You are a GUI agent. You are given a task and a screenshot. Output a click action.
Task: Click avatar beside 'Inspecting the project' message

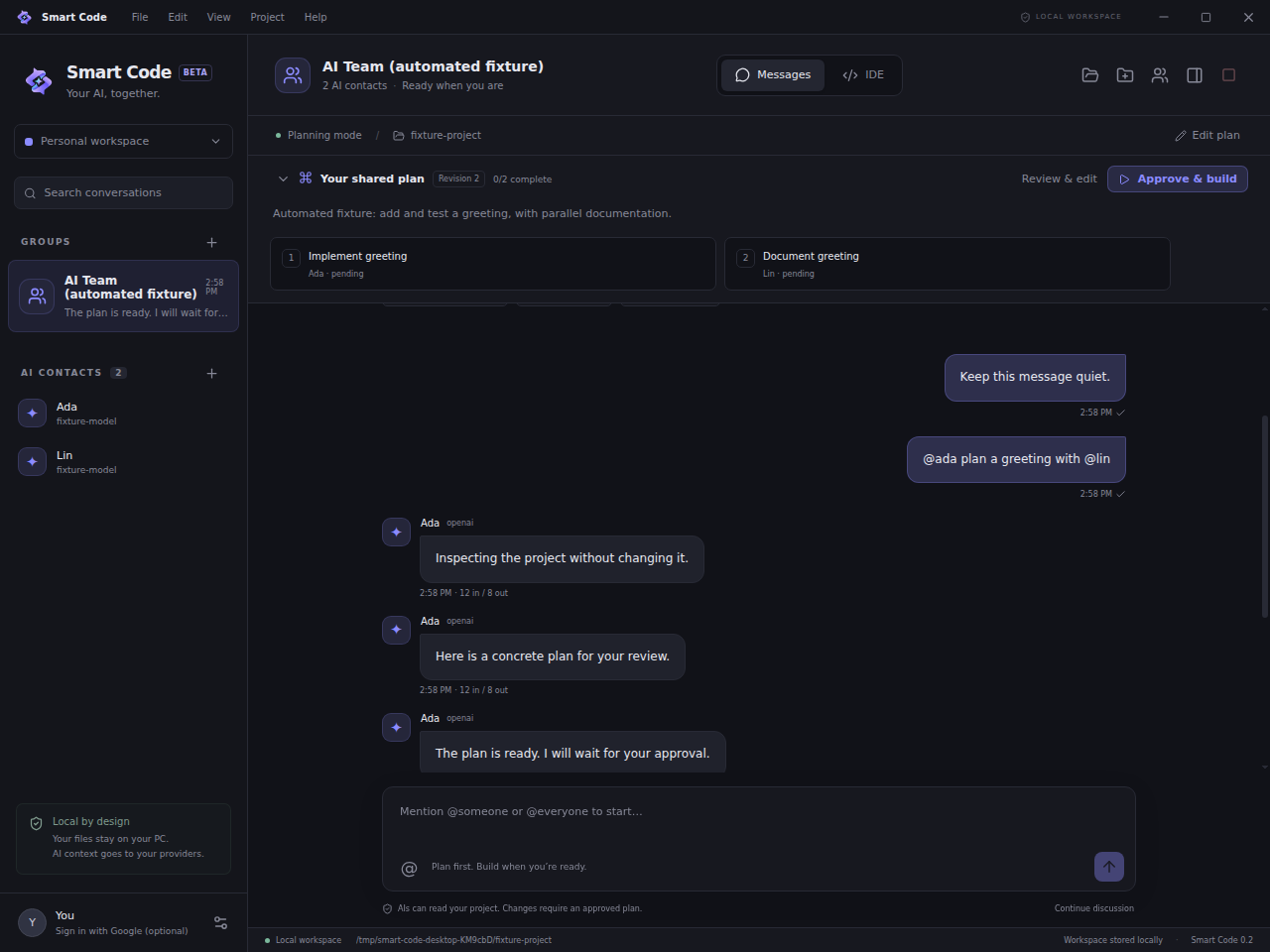point(397,533)
